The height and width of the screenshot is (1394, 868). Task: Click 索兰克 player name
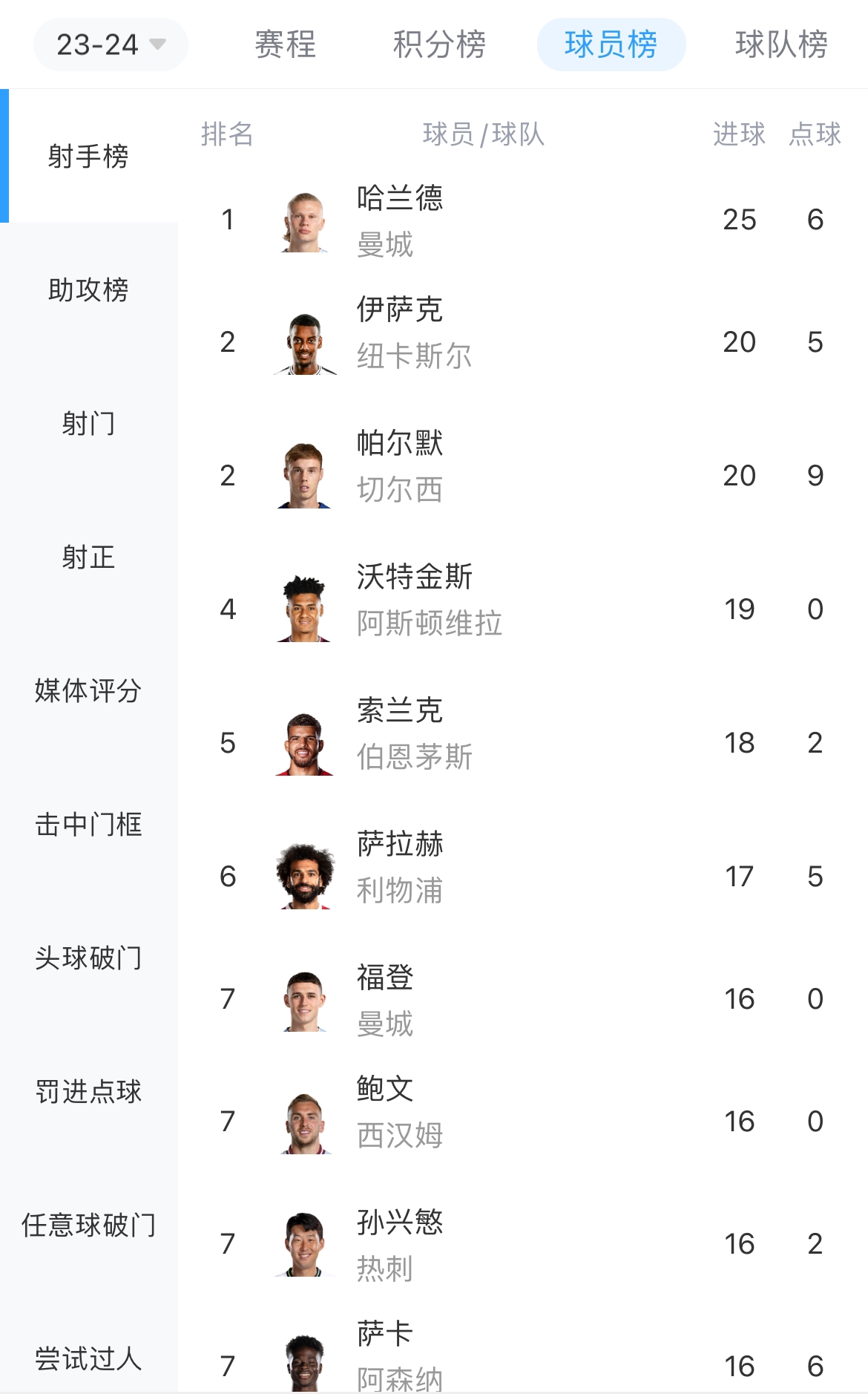point(399,711)
